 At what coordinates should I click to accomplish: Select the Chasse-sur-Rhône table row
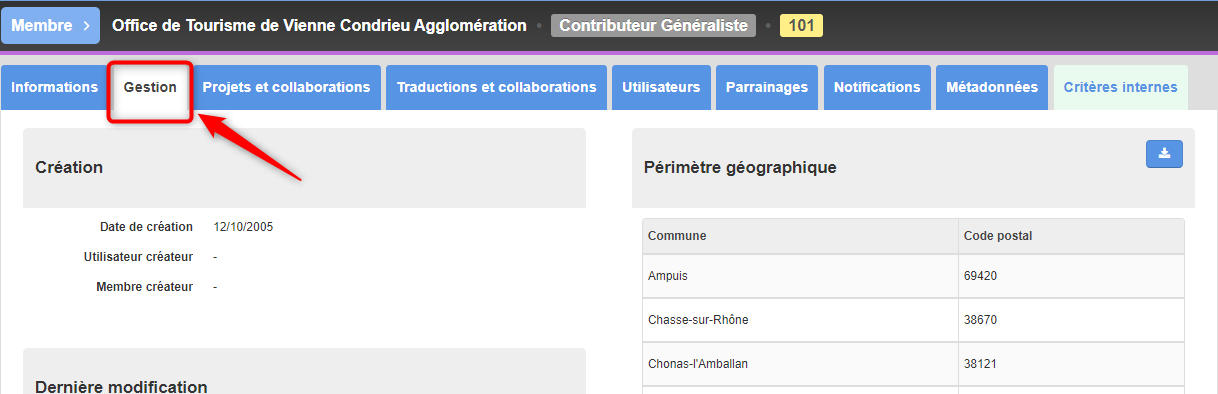tap(913, 320)
